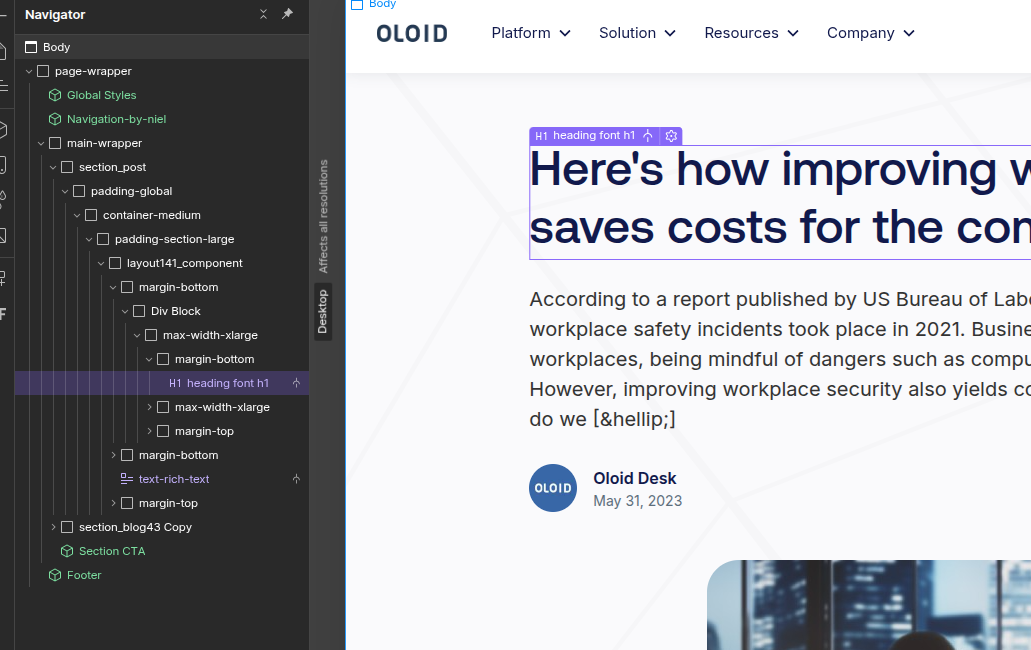Image resolution: width=1031 pixels, height=650 pixels.
Task: Click the blog post hero image
Action: (869, 605)
